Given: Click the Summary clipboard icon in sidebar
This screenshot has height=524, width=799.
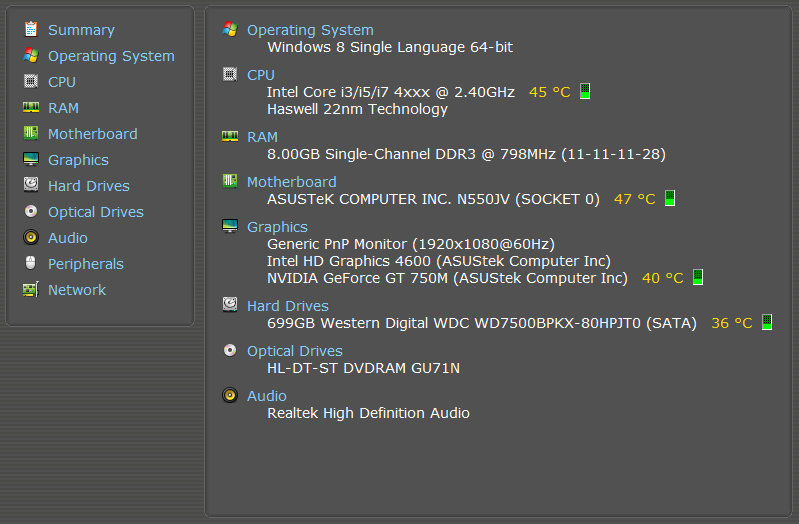Looking at the screenshot, I should (31, 29).
